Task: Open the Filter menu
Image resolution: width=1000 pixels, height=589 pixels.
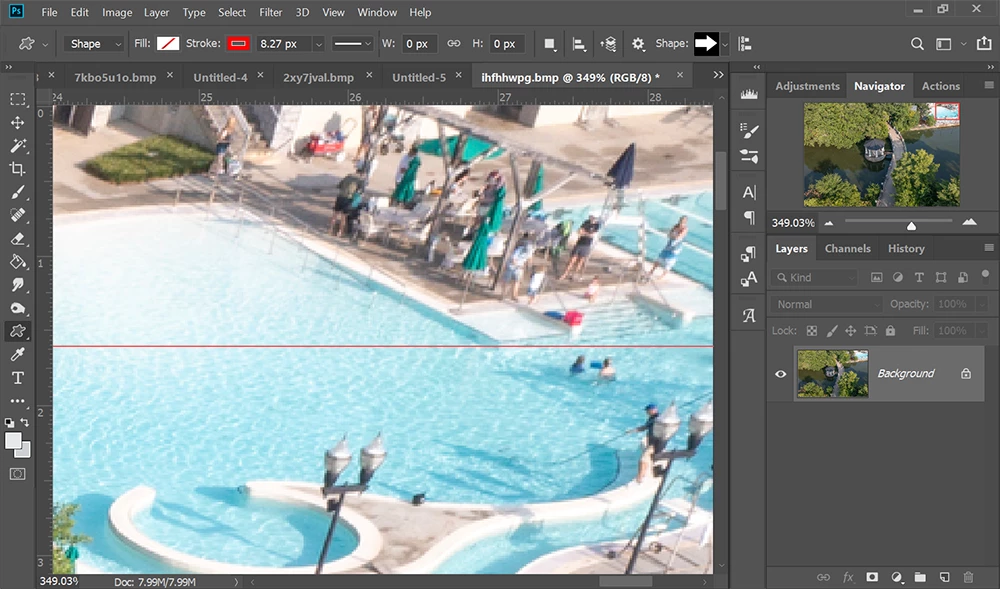Action: [x=270, y=12]
